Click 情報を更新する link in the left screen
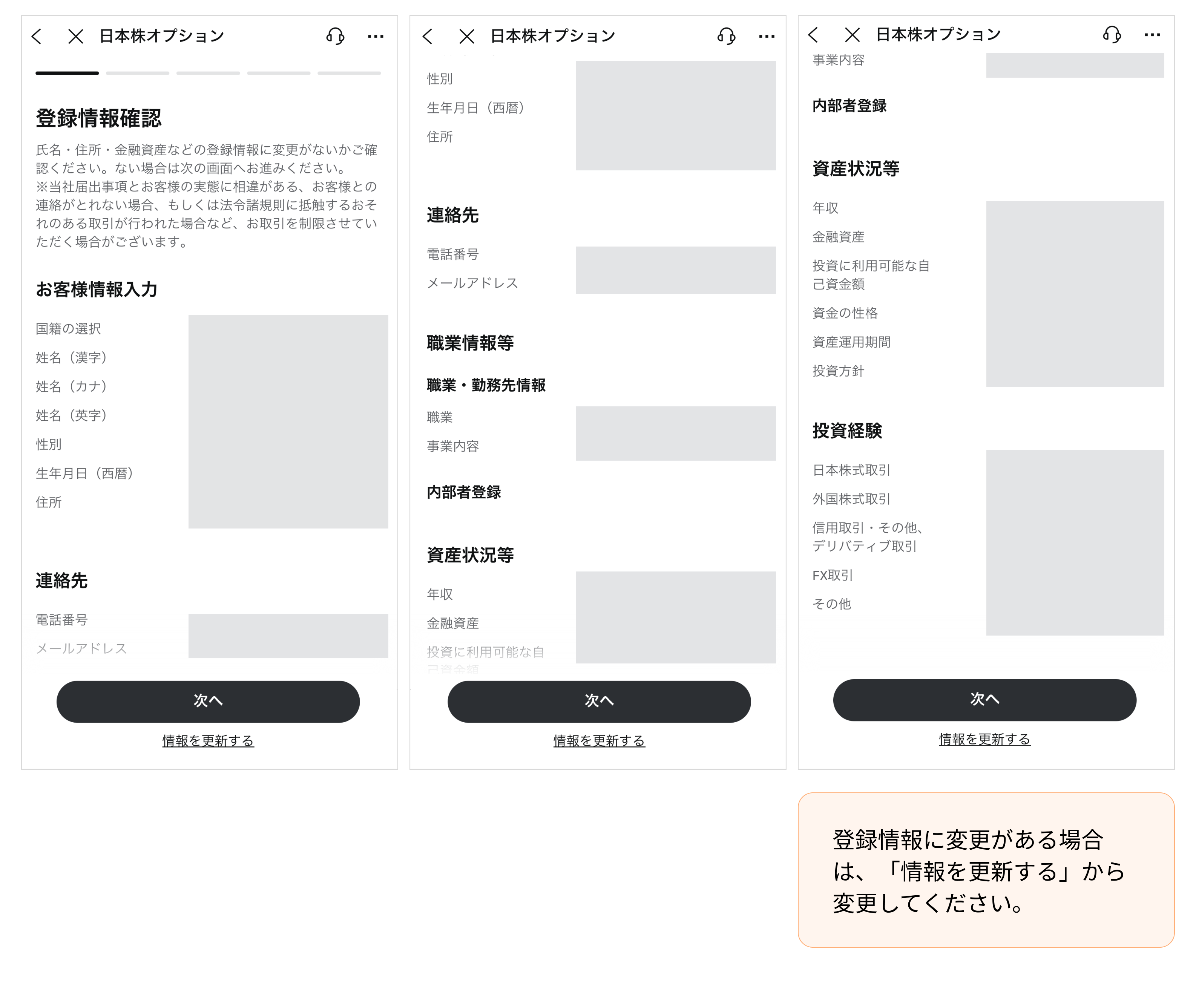 (208, 741)
